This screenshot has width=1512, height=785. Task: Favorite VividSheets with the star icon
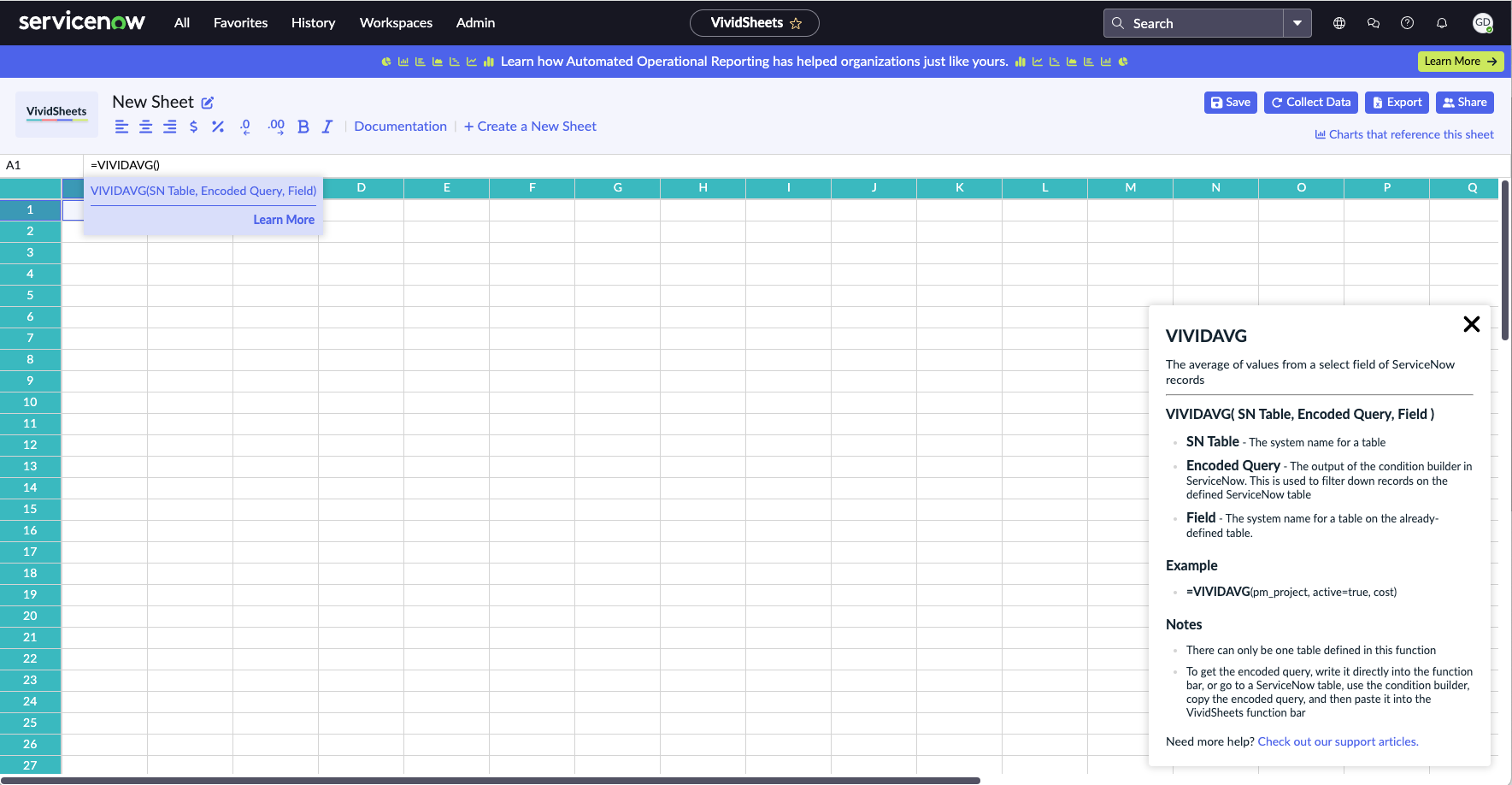pyautogui.click(x=796, y=24)
